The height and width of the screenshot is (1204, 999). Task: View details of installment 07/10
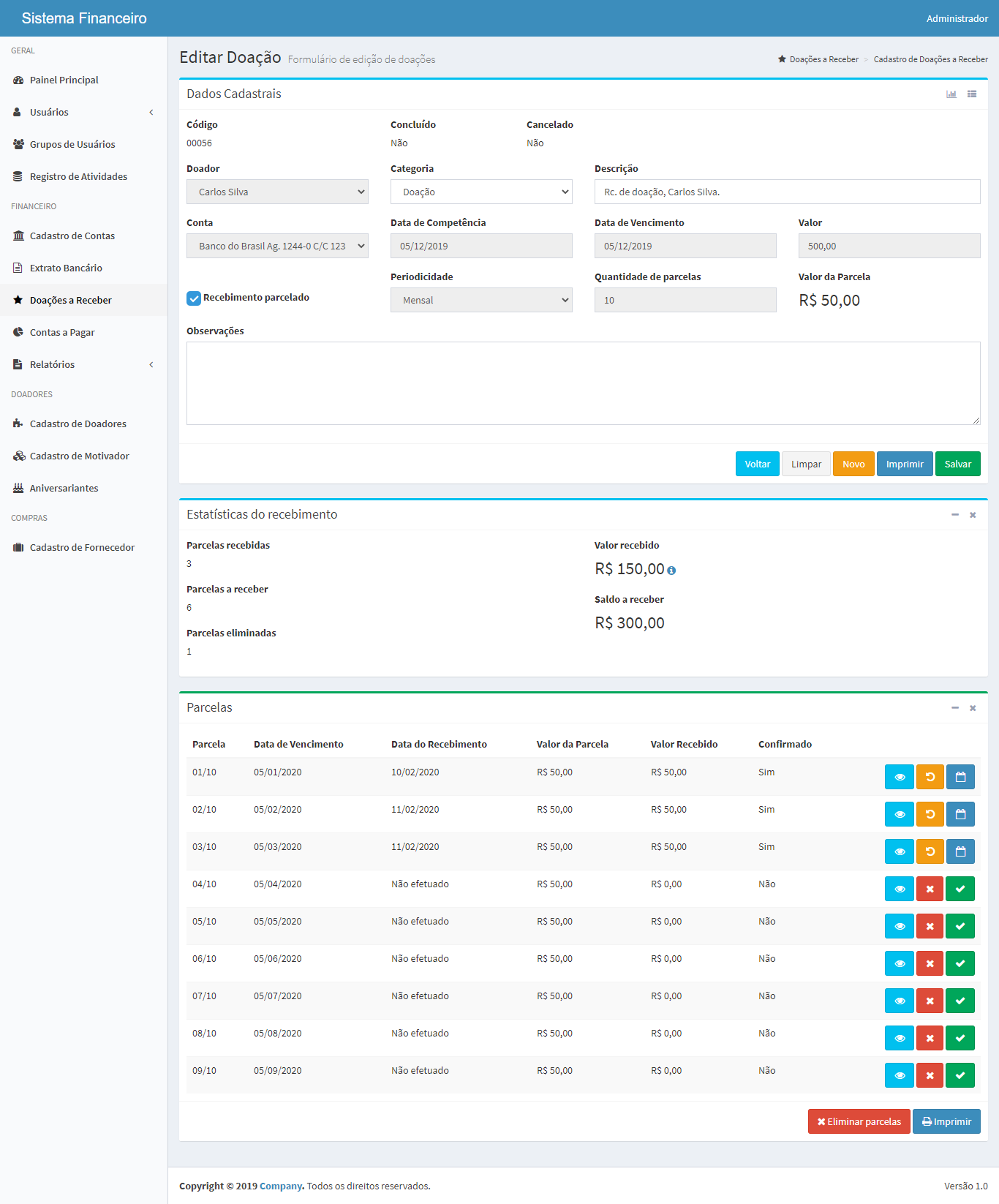[x=899, y=1001]
